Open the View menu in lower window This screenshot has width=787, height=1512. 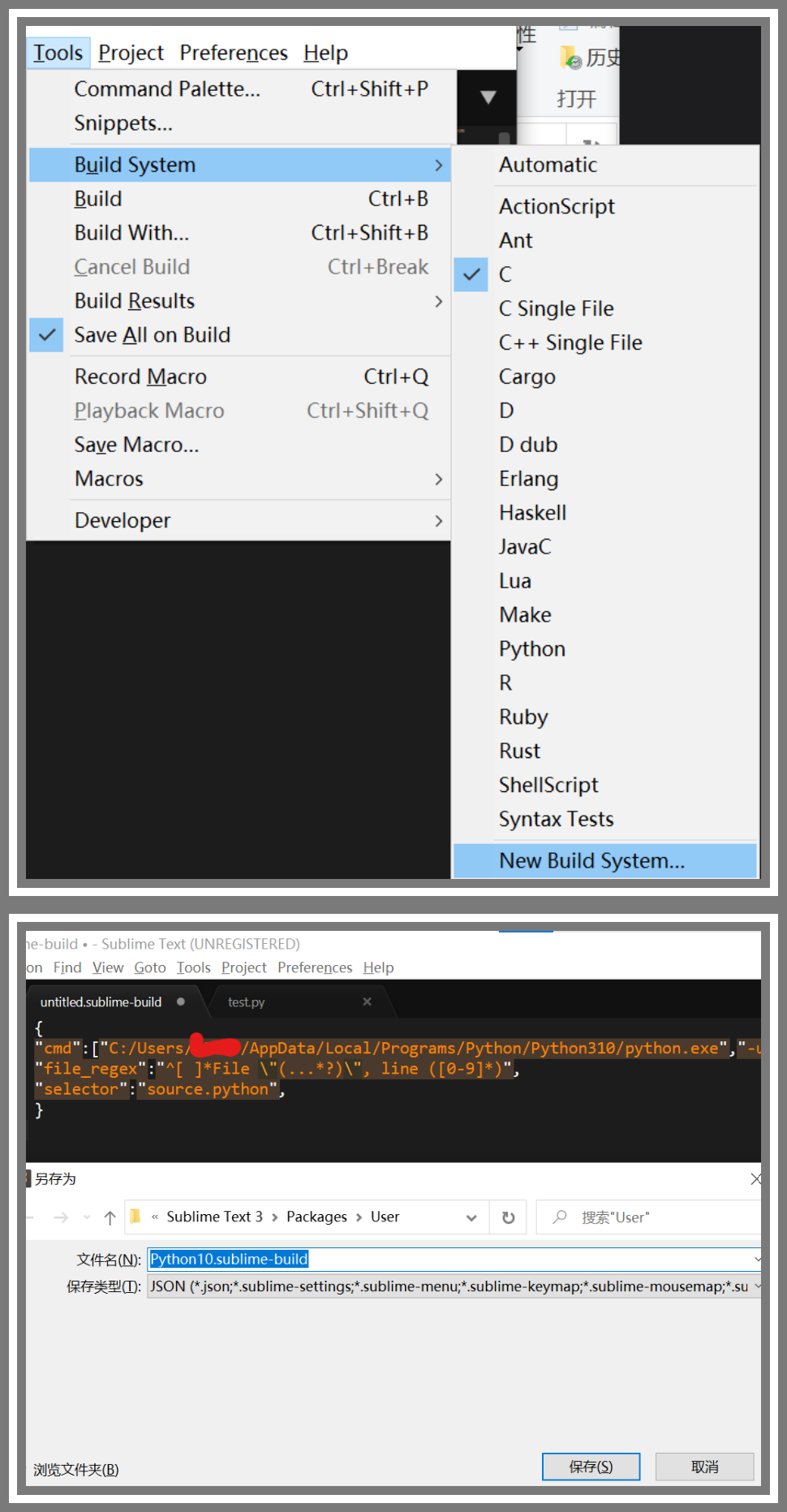108,967
